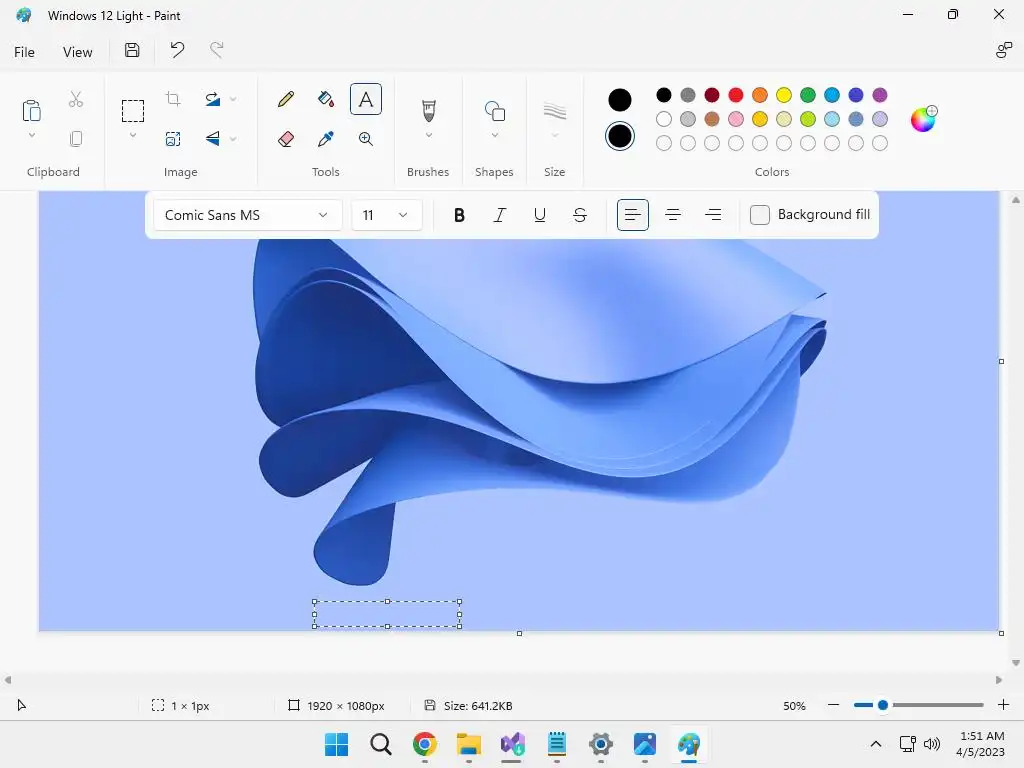Open Visual Studio from the taskbar
Screen dimensions: 1024x768
(x=513, y=744)
